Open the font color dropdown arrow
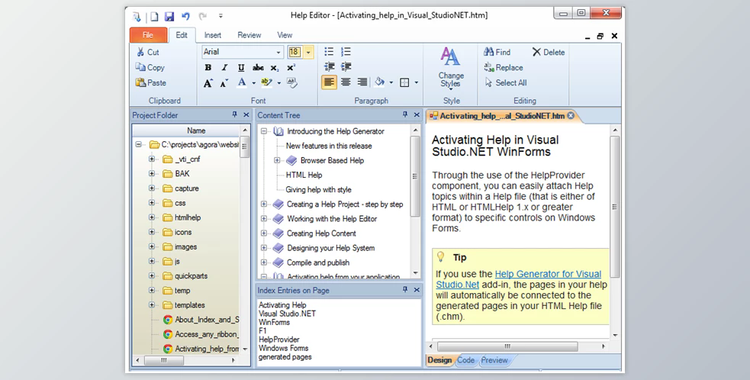Screen dimensions: 750x380 [254, 83]
